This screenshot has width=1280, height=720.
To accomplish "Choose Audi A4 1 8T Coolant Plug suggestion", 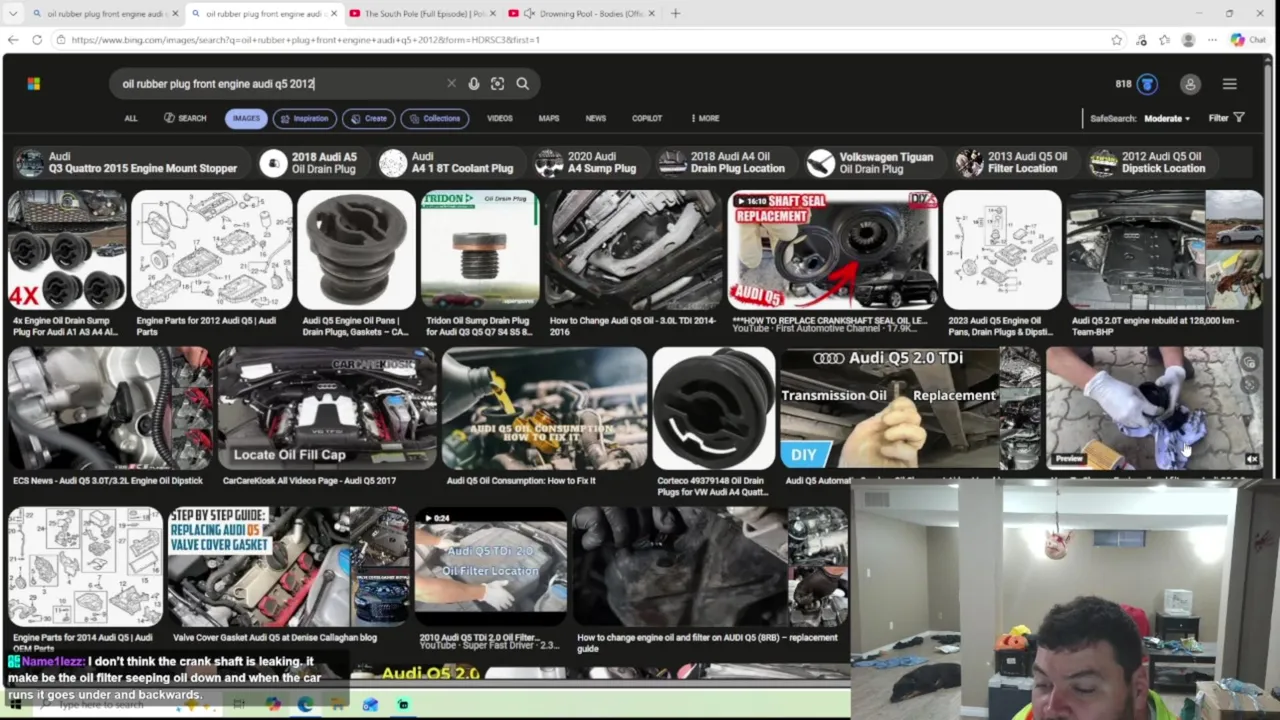I will (x=449, y=163).
